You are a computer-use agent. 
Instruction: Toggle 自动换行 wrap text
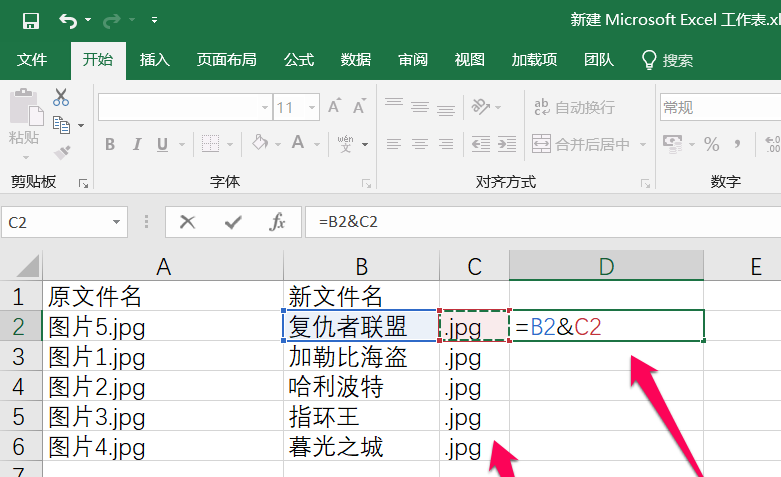tap(574, 107)
